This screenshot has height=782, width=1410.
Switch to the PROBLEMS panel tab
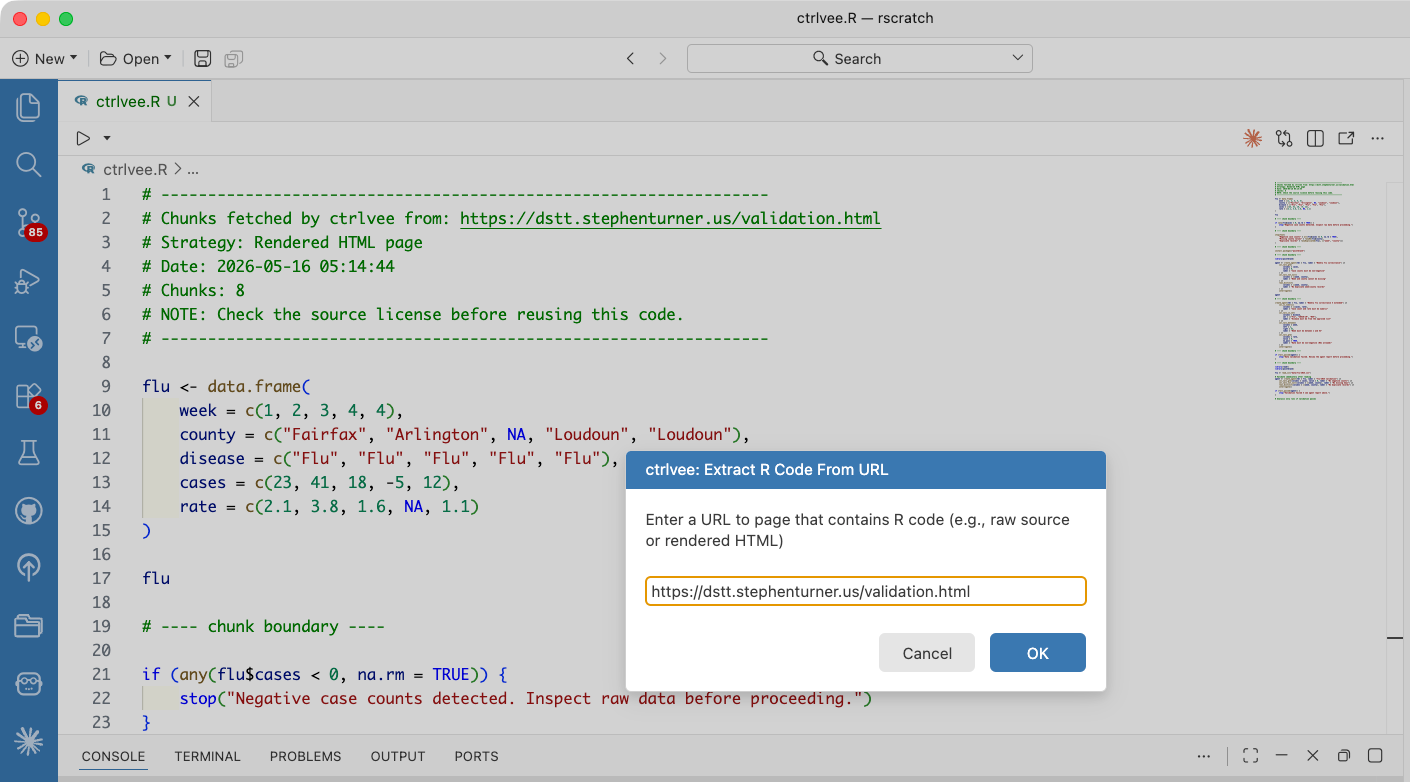pyautogui.click(x=305, y=756)
